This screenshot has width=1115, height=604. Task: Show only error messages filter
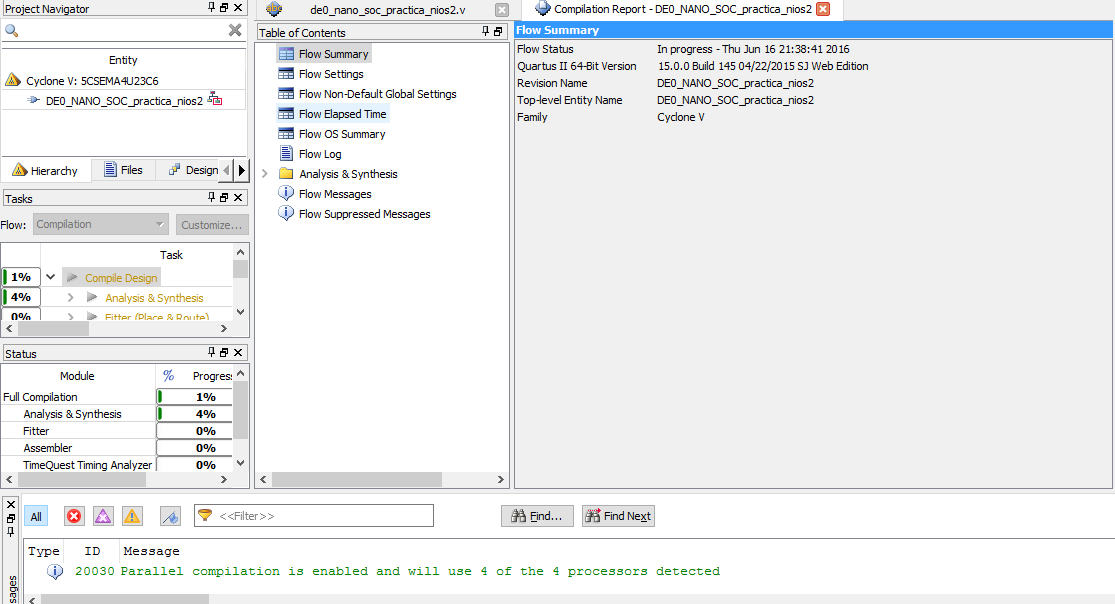(x=74, y=516)
